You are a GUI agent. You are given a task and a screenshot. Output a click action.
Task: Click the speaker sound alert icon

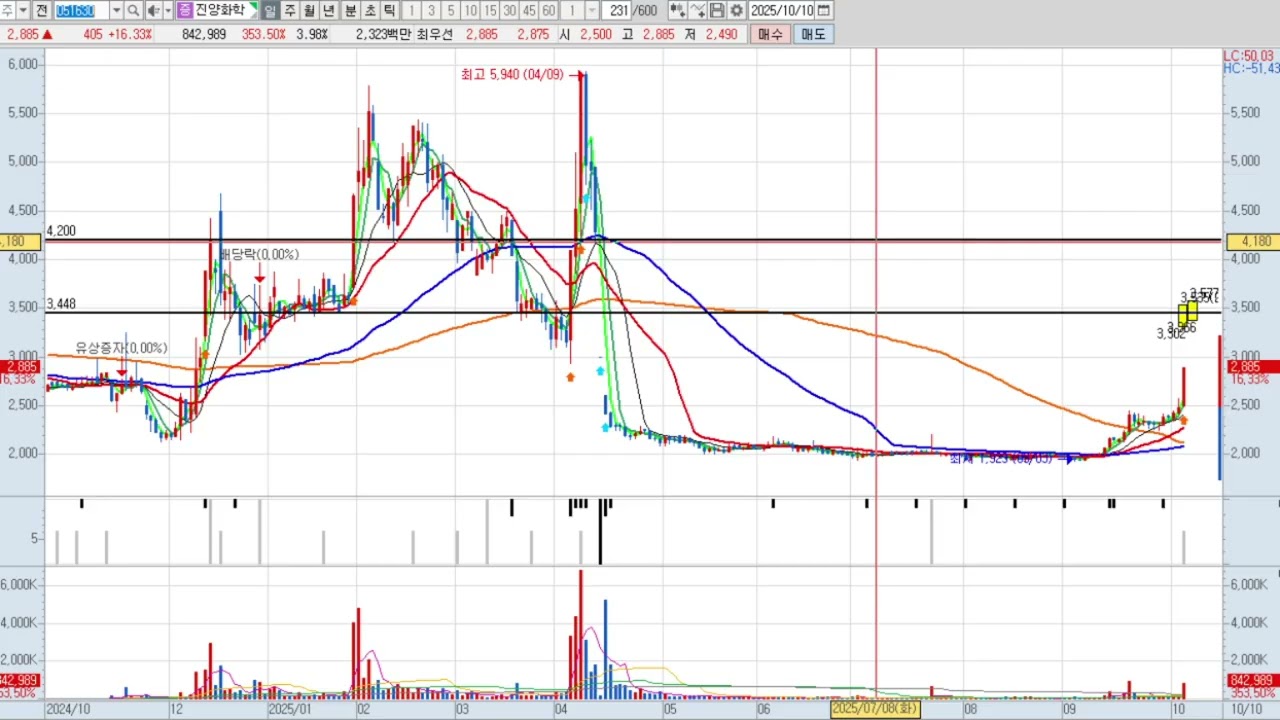click(x=153, y=10)
